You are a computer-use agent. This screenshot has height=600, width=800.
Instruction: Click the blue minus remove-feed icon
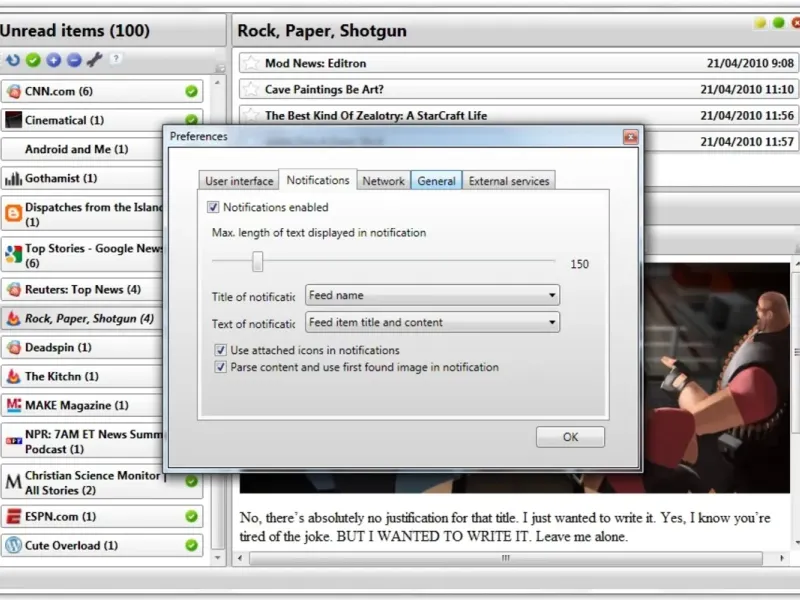(74, 60)
